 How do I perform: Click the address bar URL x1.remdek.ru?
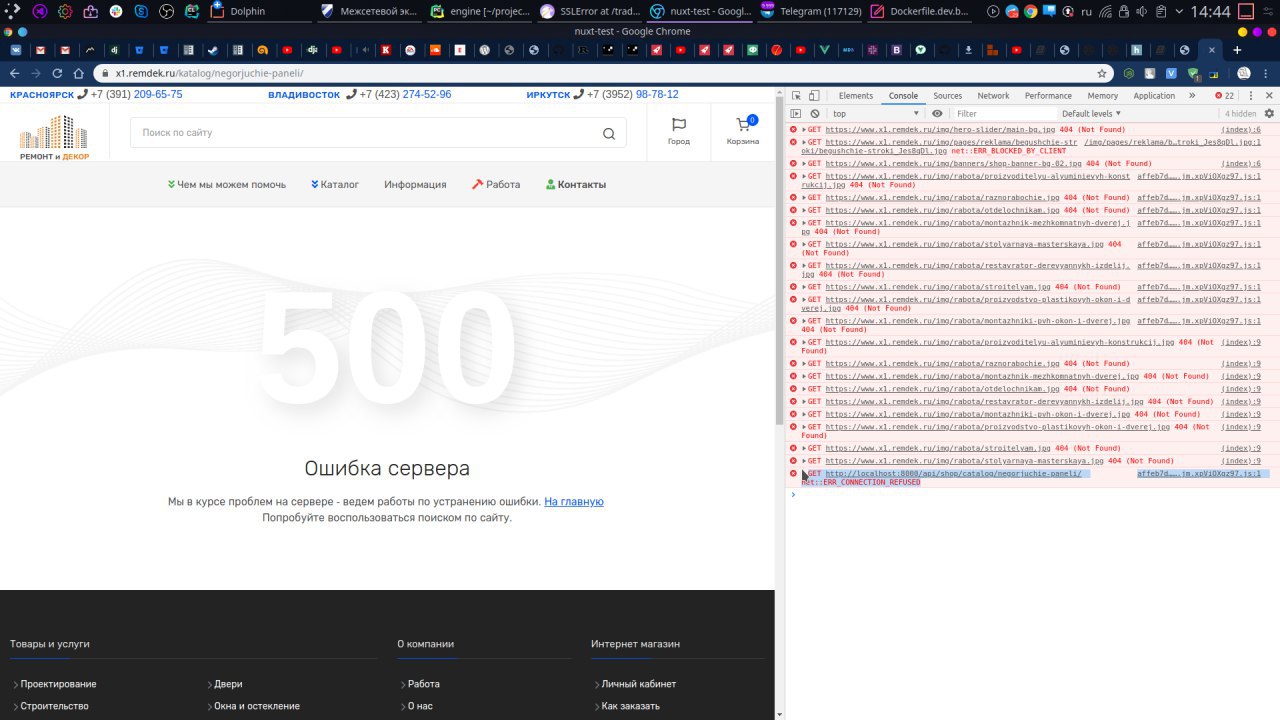pyautogui.click(x=210, y=73)
